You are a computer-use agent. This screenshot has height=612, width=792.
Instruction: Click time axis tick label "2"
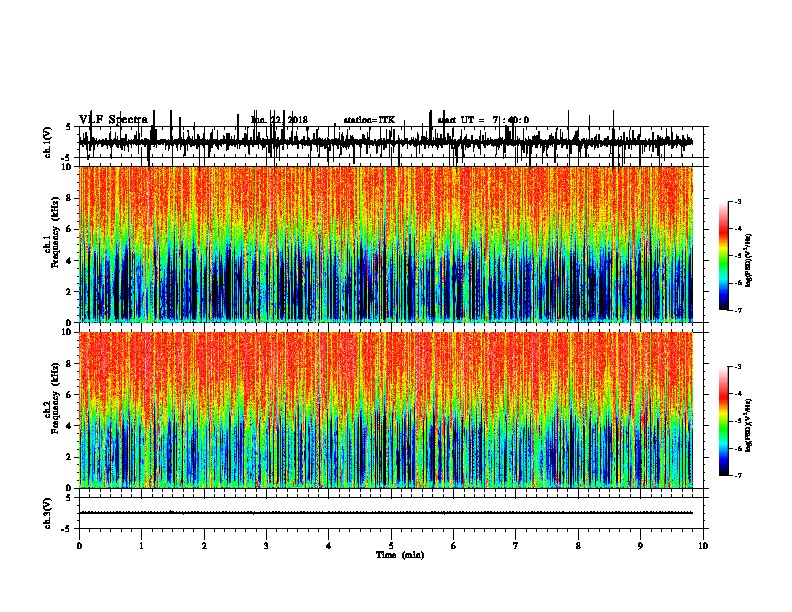click(204, 546)
